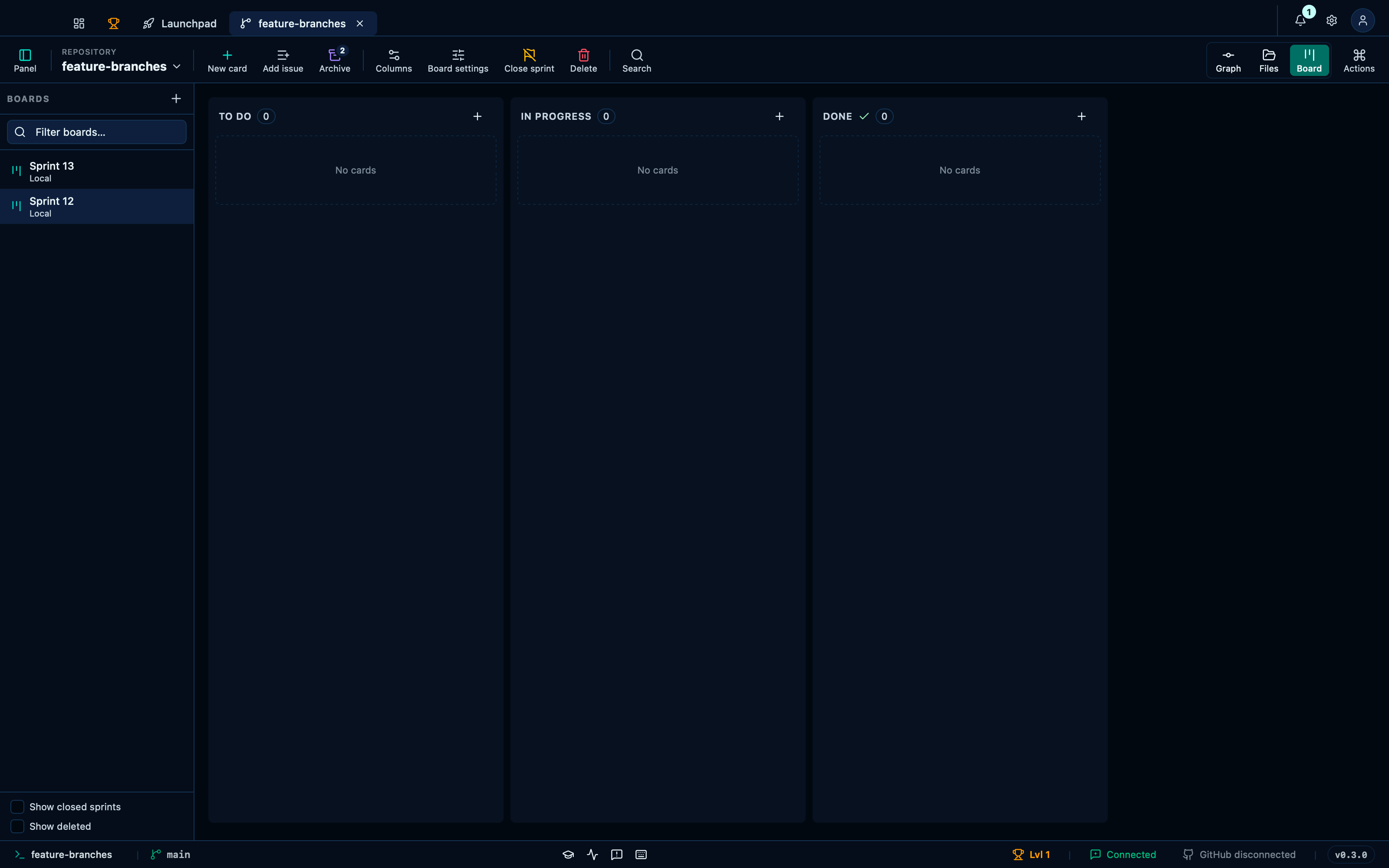Screen dimensions: 1389x868
Task: Open the dashboard grid icon
Action: pyautogui.click(x=79, y=23)
